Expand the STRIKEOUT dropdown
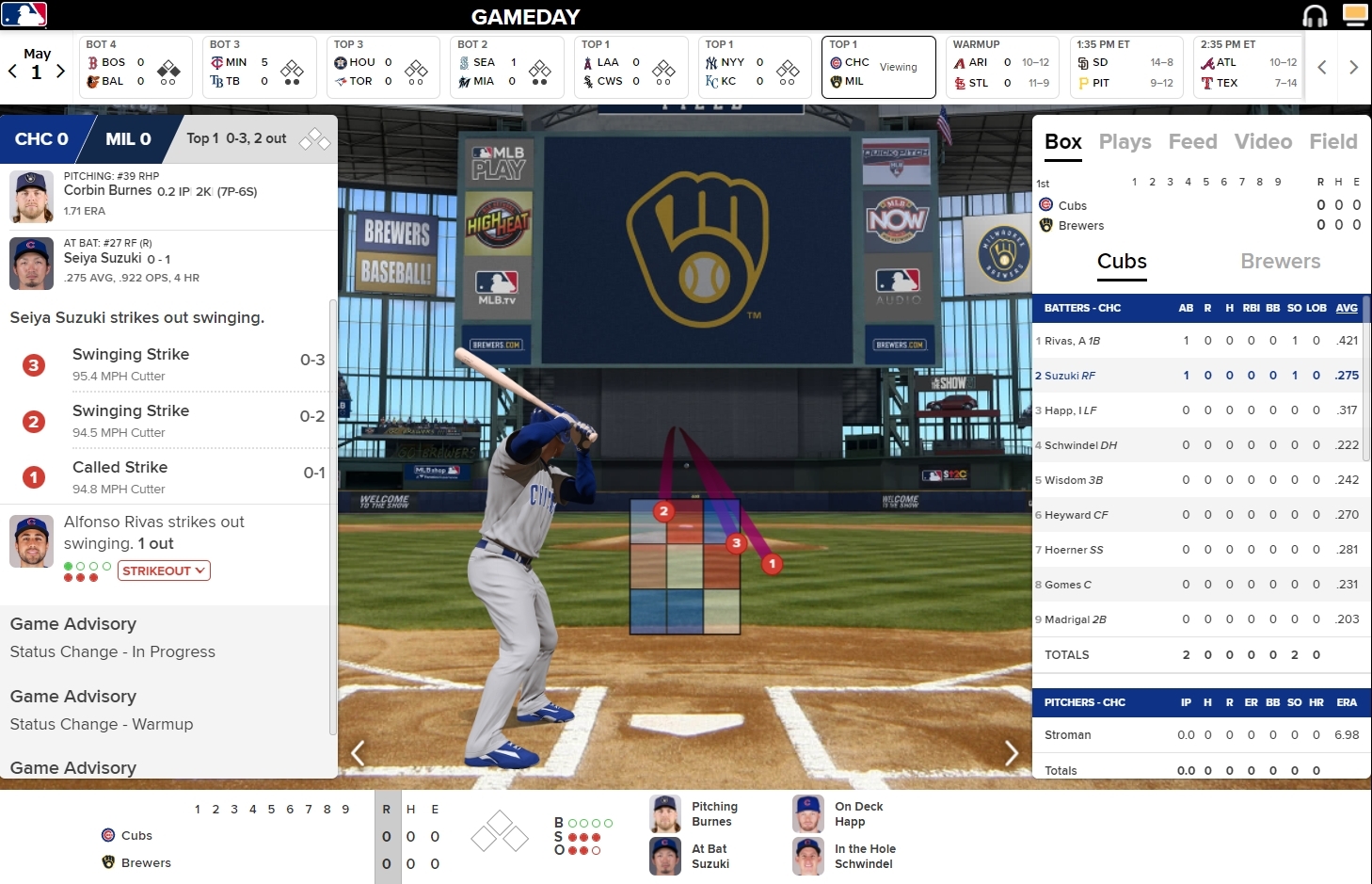The image size is (1372, 884). 164,571
